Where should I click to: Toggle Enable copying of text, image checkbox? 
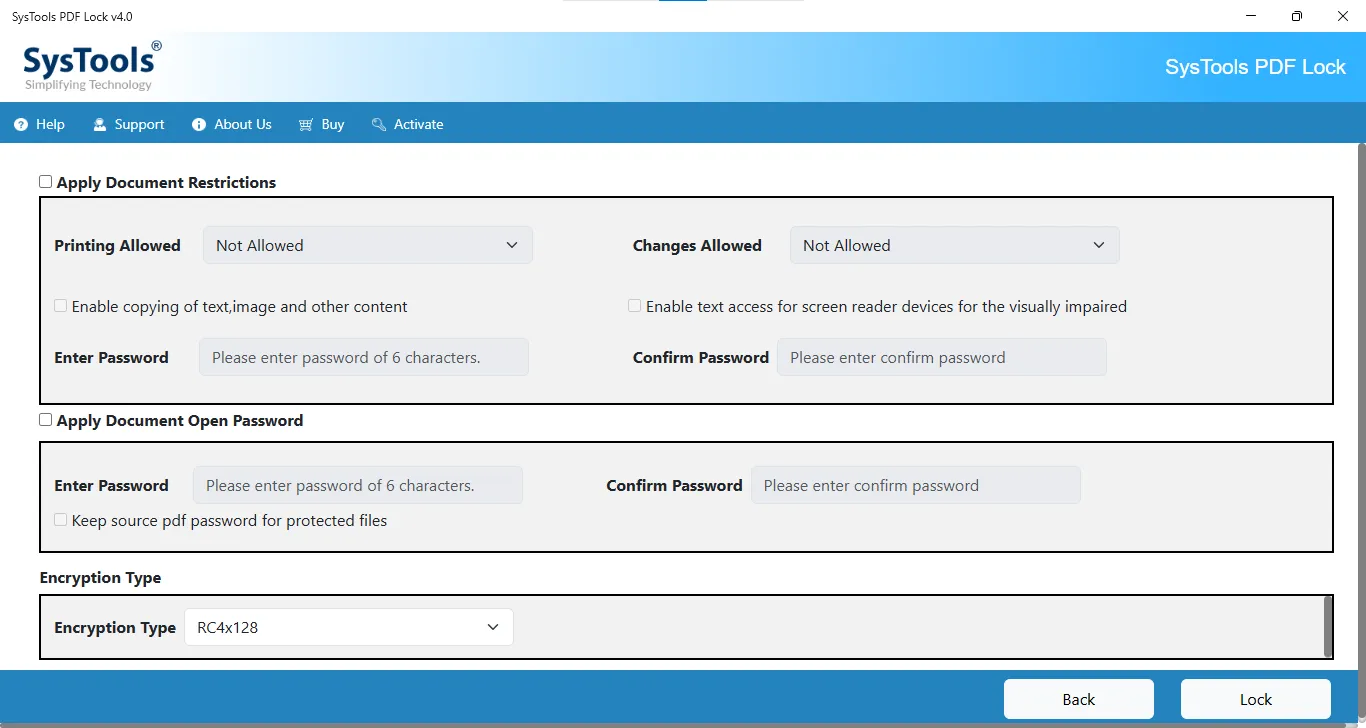61,306
